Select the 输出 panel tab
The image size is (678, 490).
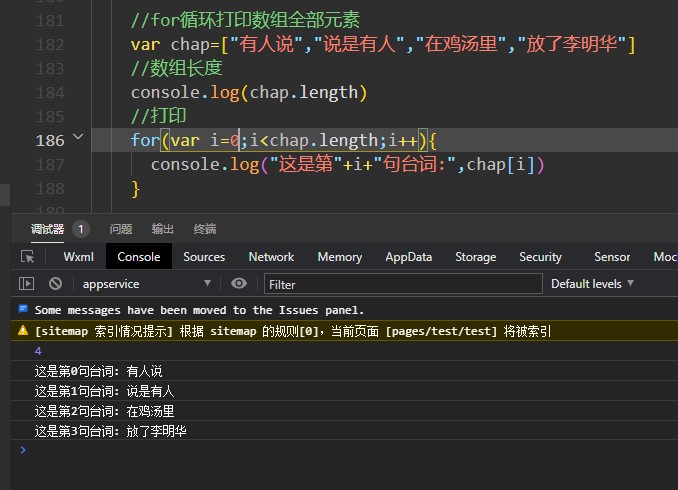163,229
